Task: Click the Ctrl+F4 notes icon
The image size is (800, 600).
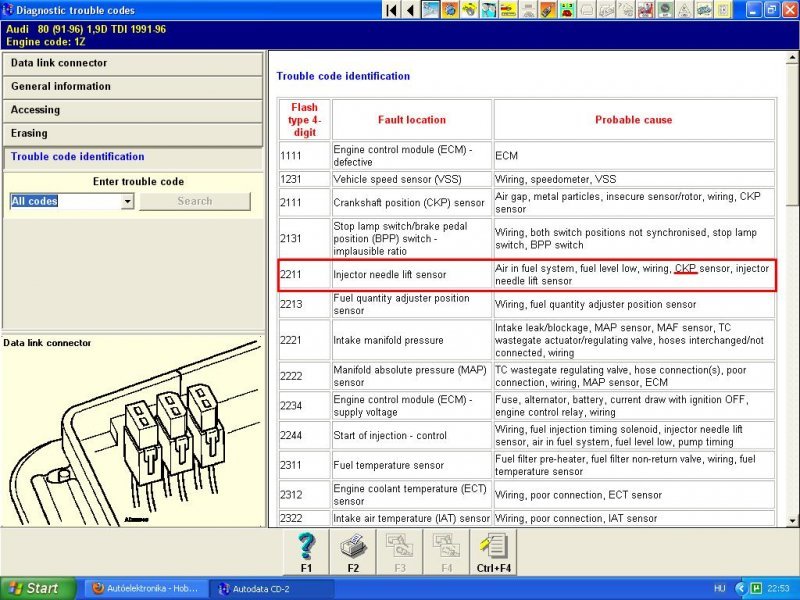Action: (x=493, y=552)
